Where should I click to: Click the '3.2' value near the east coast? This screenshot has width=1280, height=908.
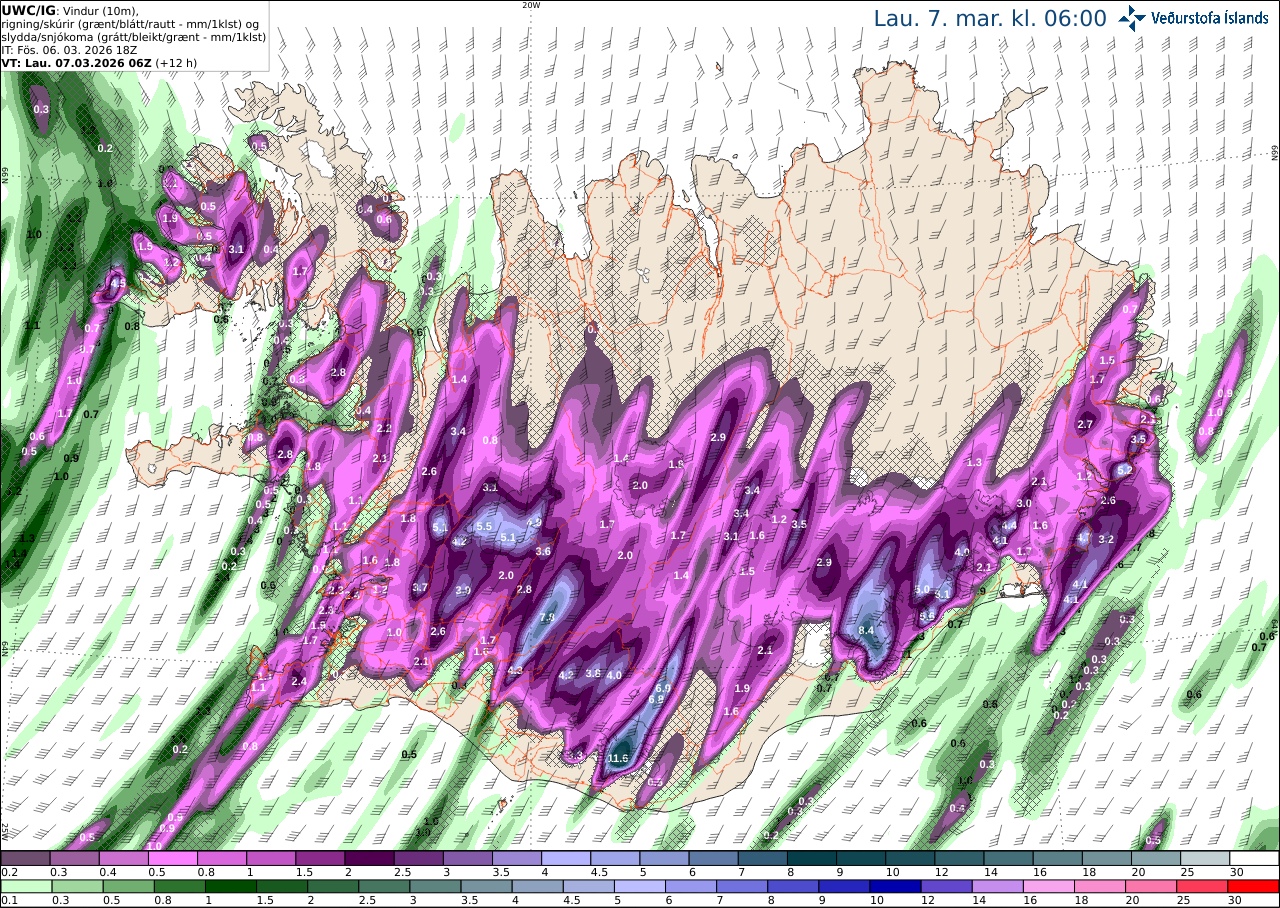1106,539
